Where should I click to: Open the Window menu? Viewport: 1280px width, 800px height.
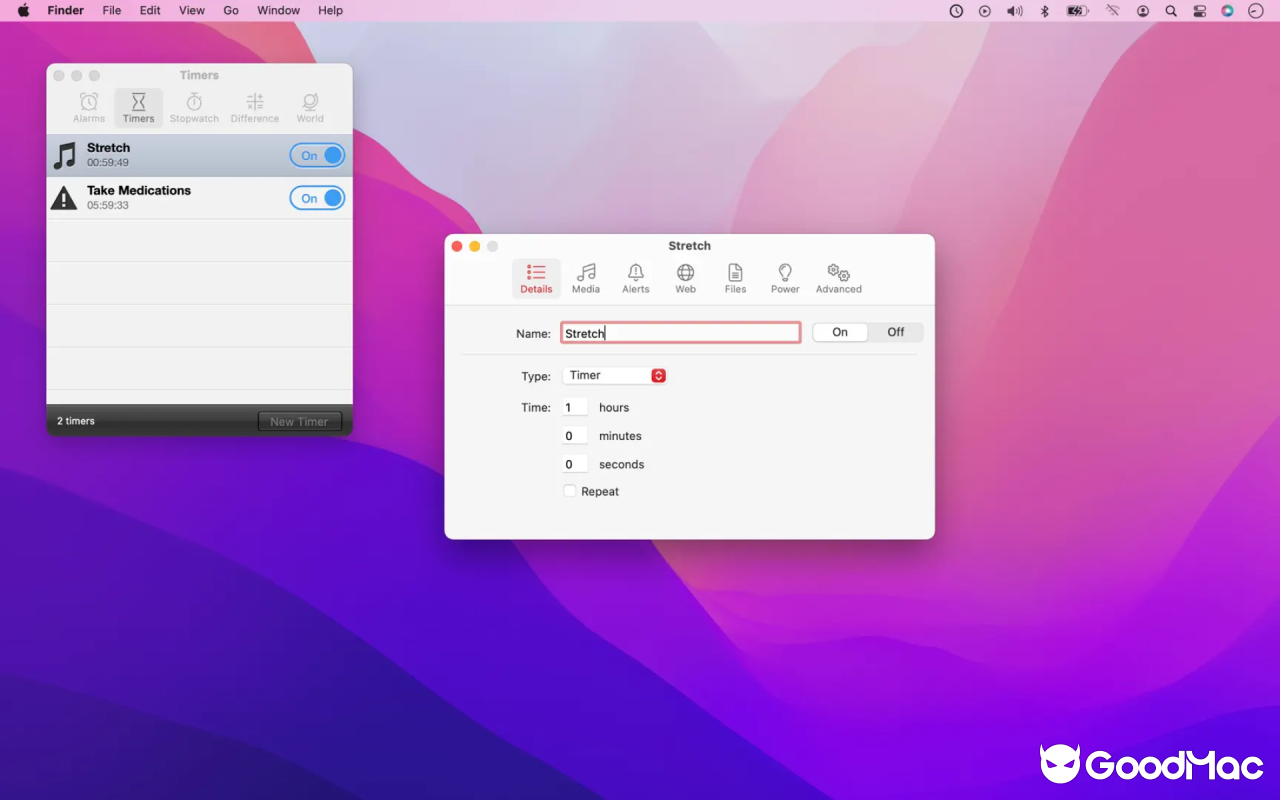[278, 10]
